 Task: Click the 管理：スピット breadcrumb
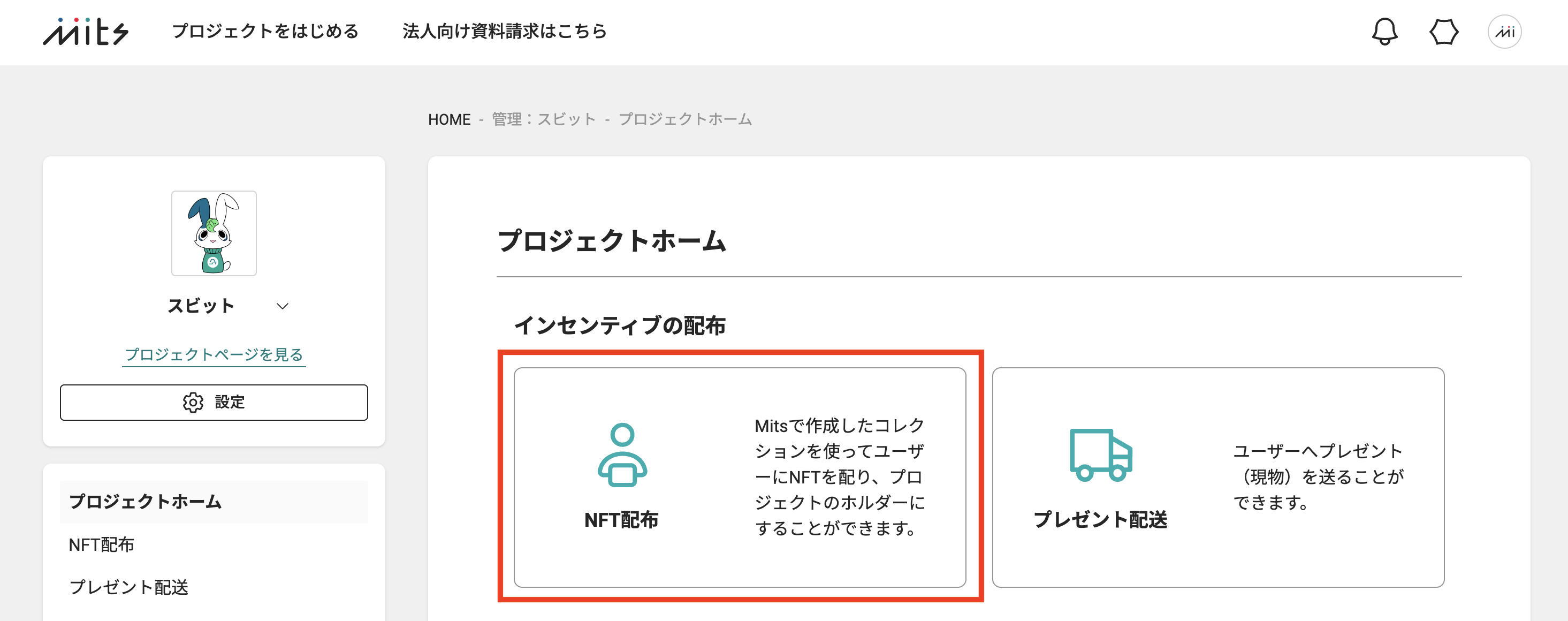tap(544, 119)
